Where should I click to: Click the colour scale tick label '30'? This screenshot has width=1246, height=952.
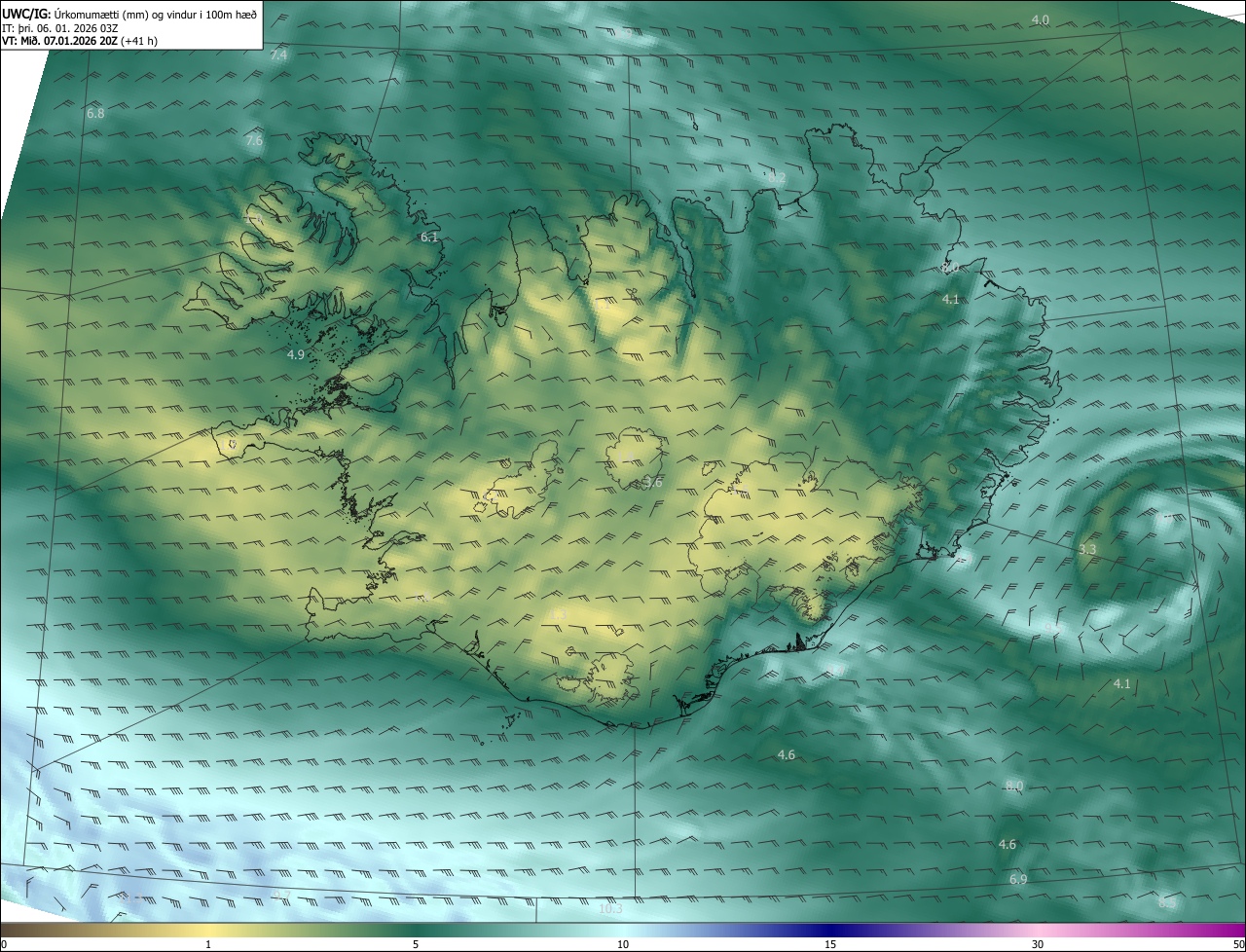pos(1038,944)
